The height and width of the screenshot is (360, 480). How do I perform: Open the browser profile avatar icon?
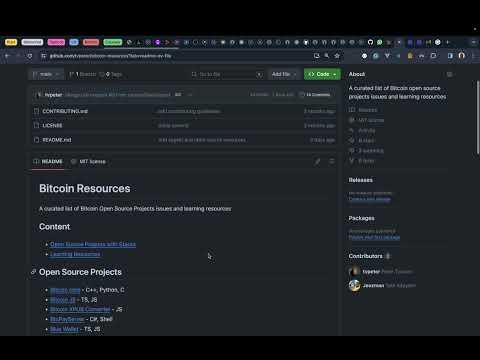(462, 56)
